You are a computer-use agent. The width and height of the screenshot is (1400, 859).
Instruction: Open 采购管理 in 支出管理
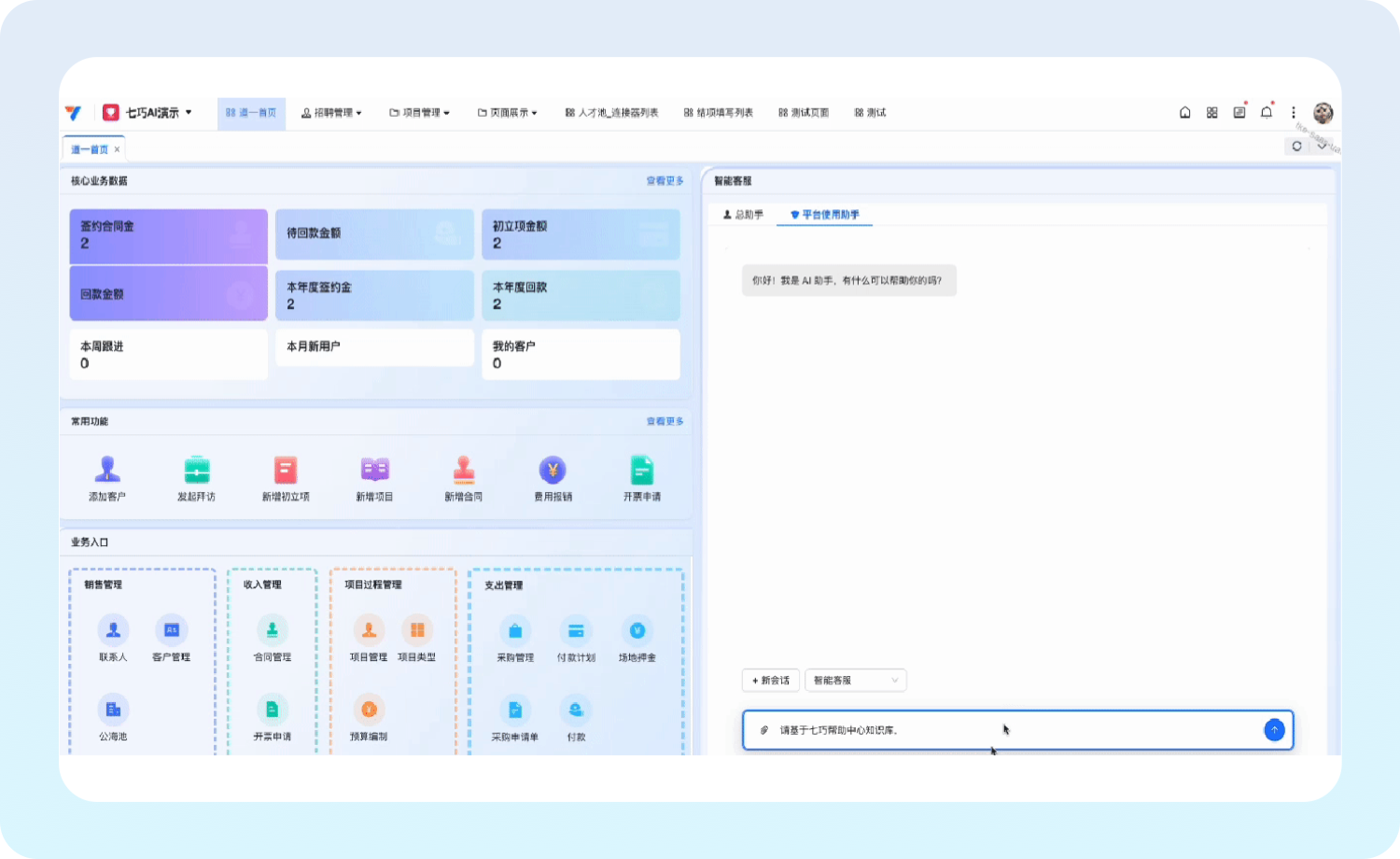click(x=515, y=631)
